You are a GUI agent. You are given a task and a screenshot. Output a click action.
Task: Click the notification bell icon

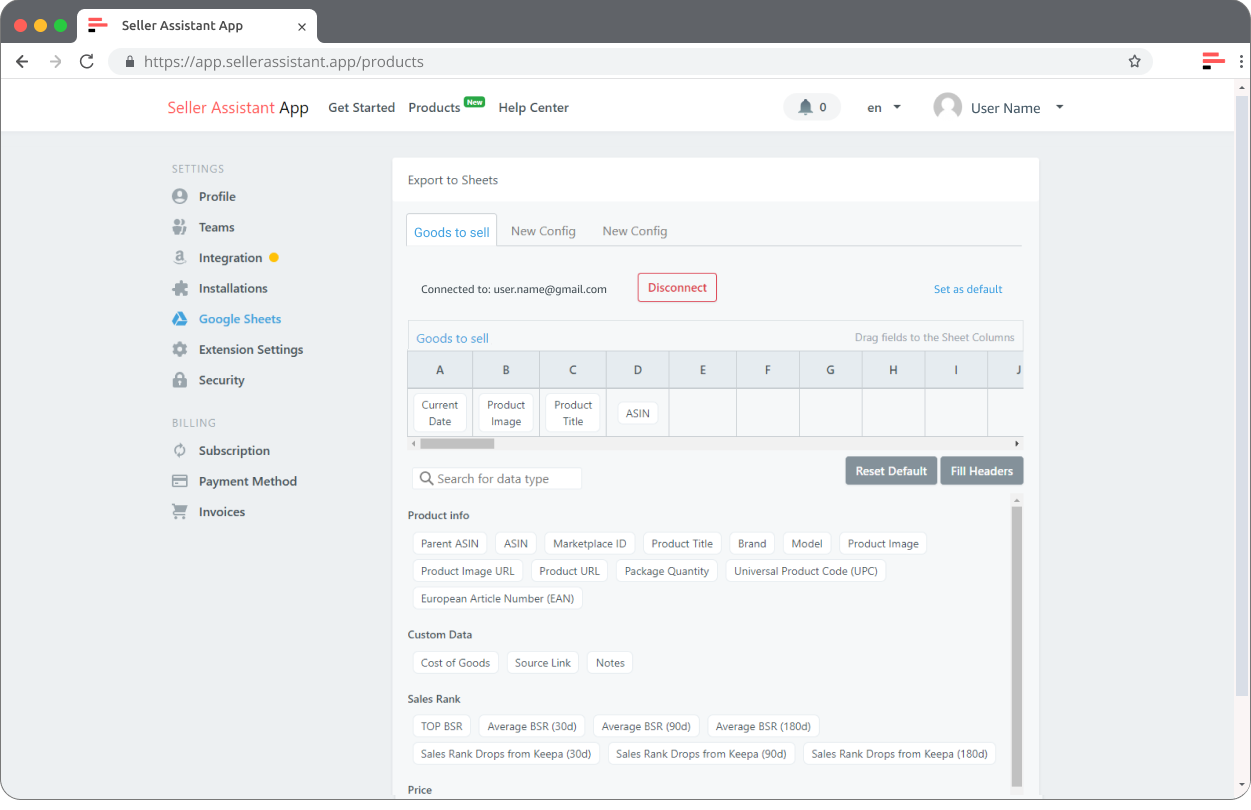tap(805, 106)
